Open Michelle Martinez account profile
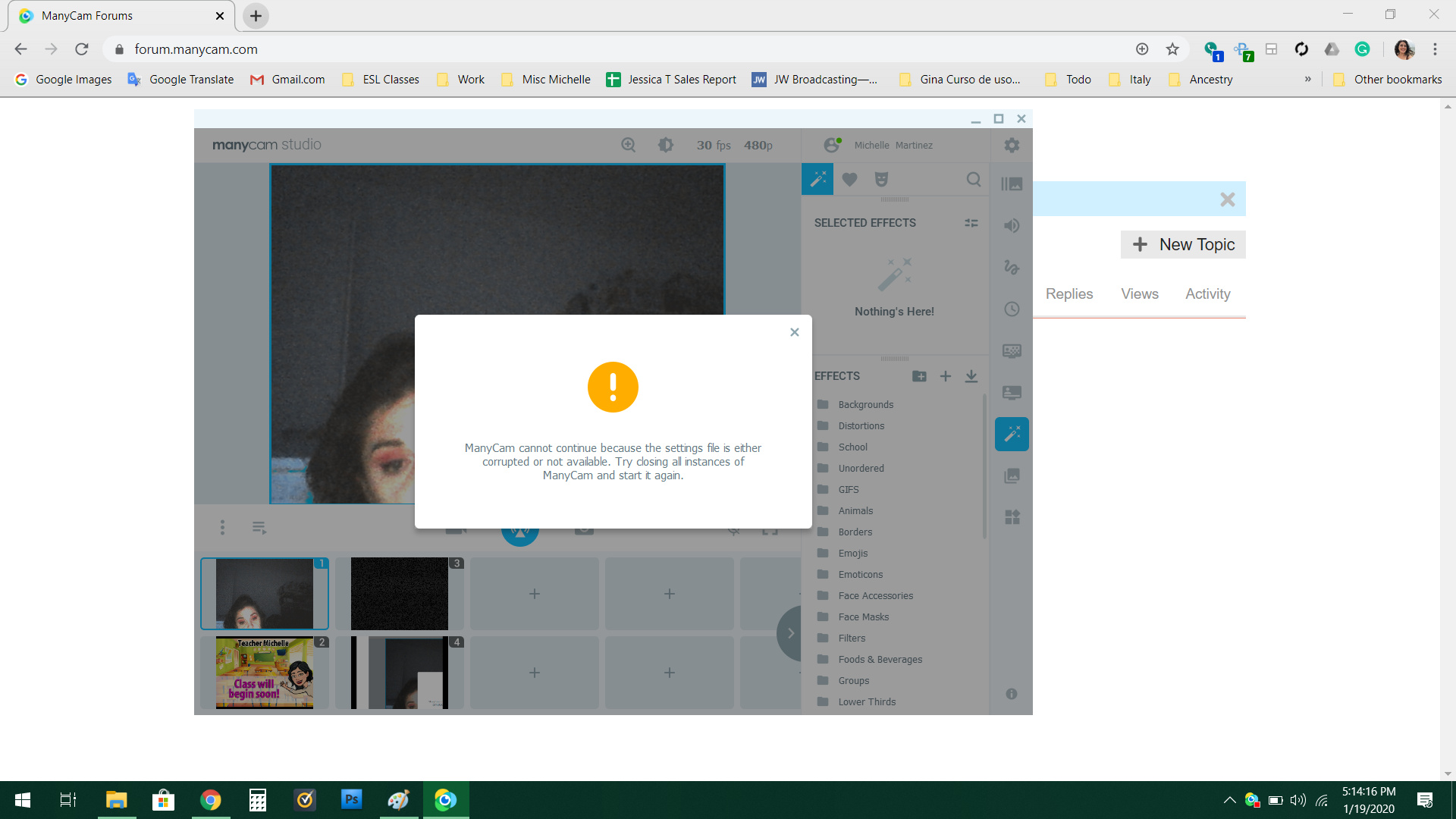This screenshot has width=1456, height=819. point(878,145)
